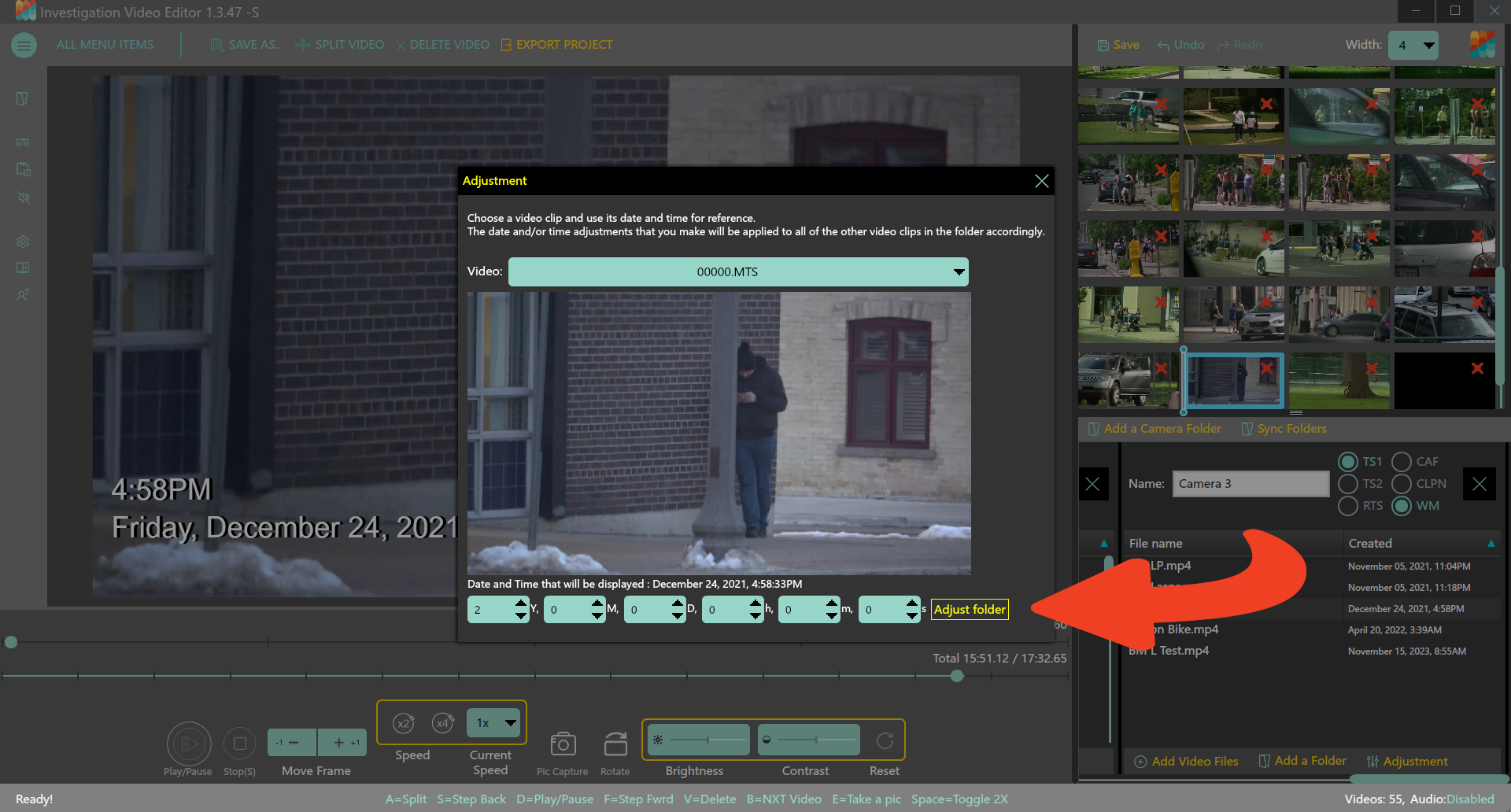Click Save in the right panel

click(x=1118, y=45)
